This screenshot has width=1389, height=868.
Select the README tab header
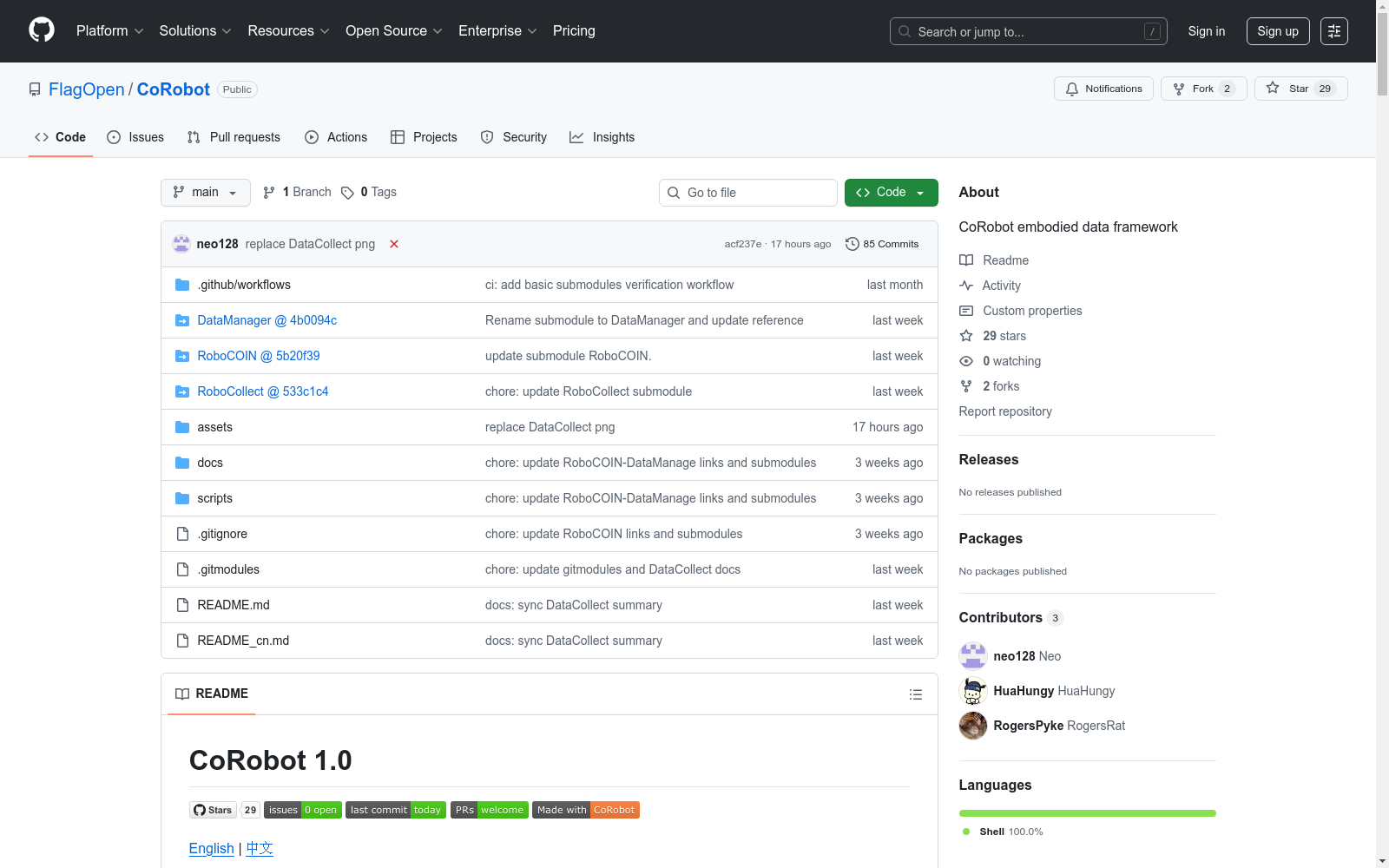(x=212, y=694)
